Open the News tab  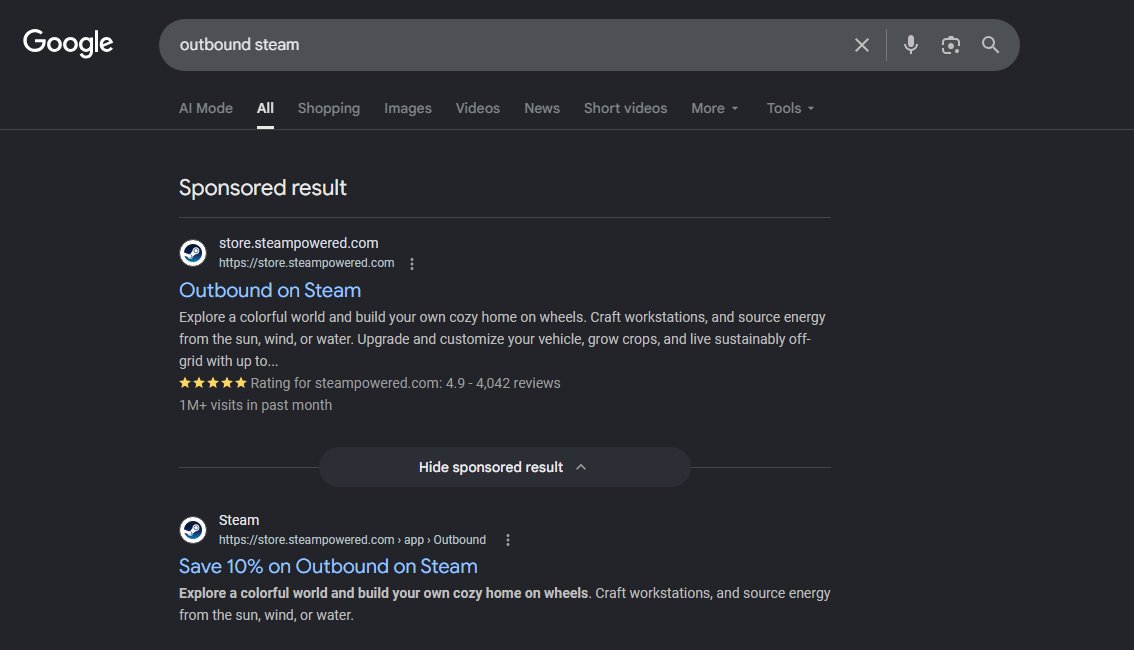(x=542, y=108)
